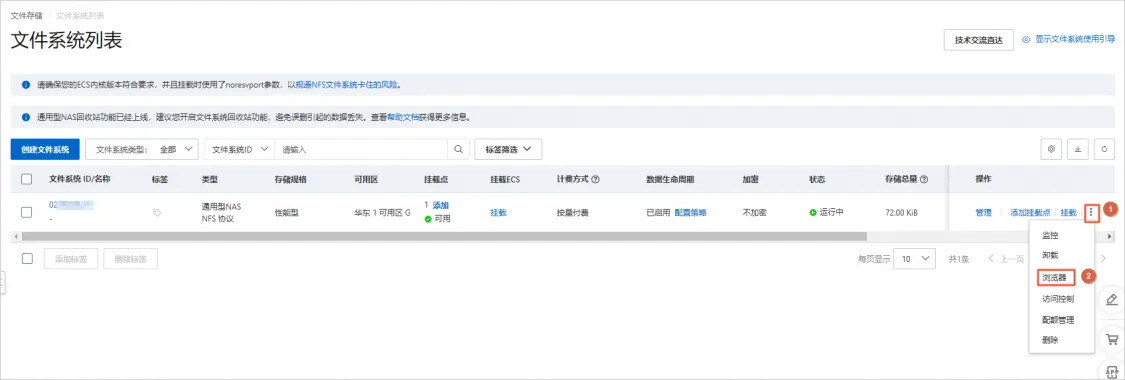Click the search magnifier icon
Image resolution: width=1125 pixels, height=380 pixels.
(x=458, y=149)
